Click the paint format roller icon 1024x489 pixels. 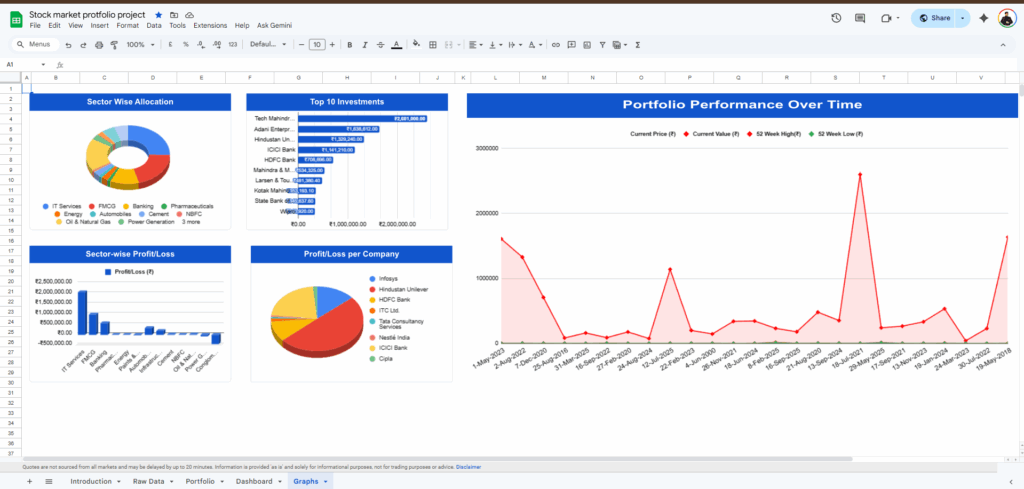[x=113, y=45]
